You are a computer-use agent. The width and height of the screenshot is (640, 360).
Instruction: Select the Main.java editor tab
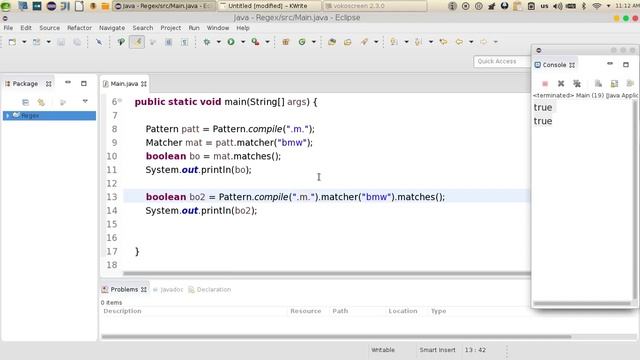[x=124, y=84]
